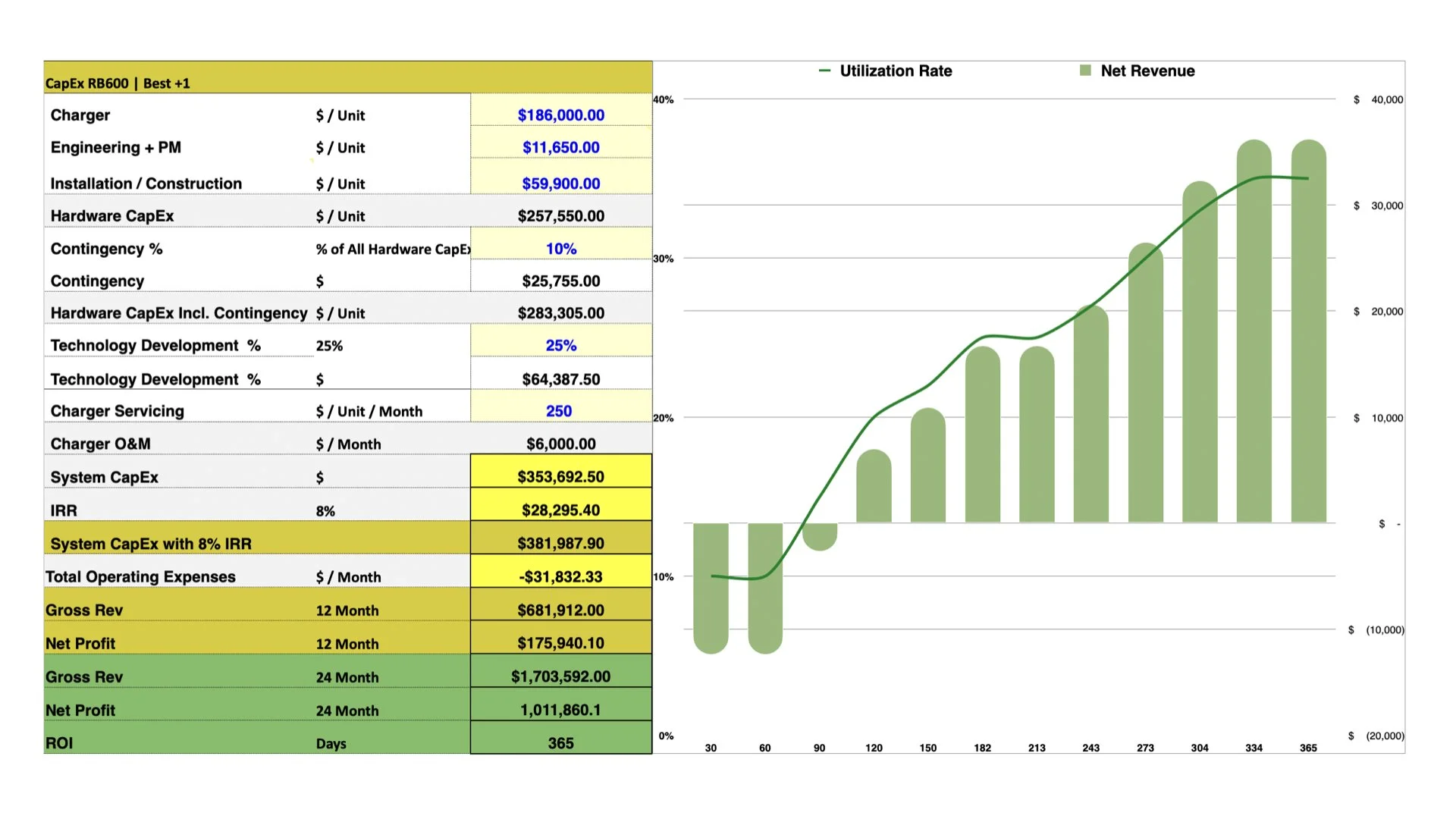The height and width of the screenshot is (819, 1456).
Task: Select the Net Revenue legend label
Action: [1147, 71]
